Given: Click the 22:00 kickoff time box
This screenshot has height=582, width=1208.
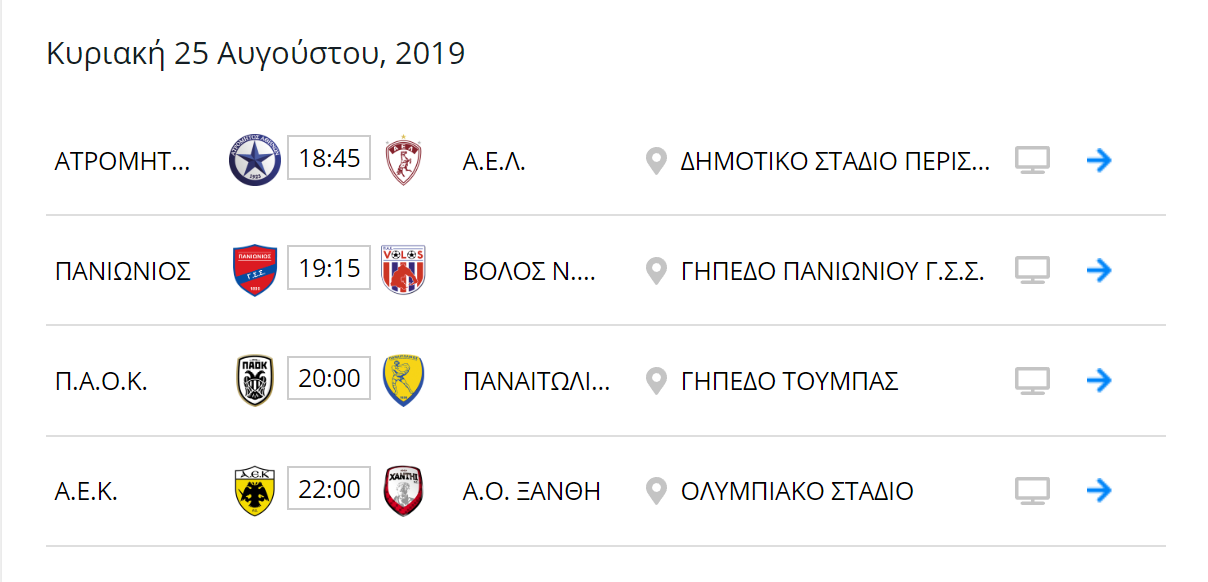Looking at the screenshot, I should tap(329, 489).
